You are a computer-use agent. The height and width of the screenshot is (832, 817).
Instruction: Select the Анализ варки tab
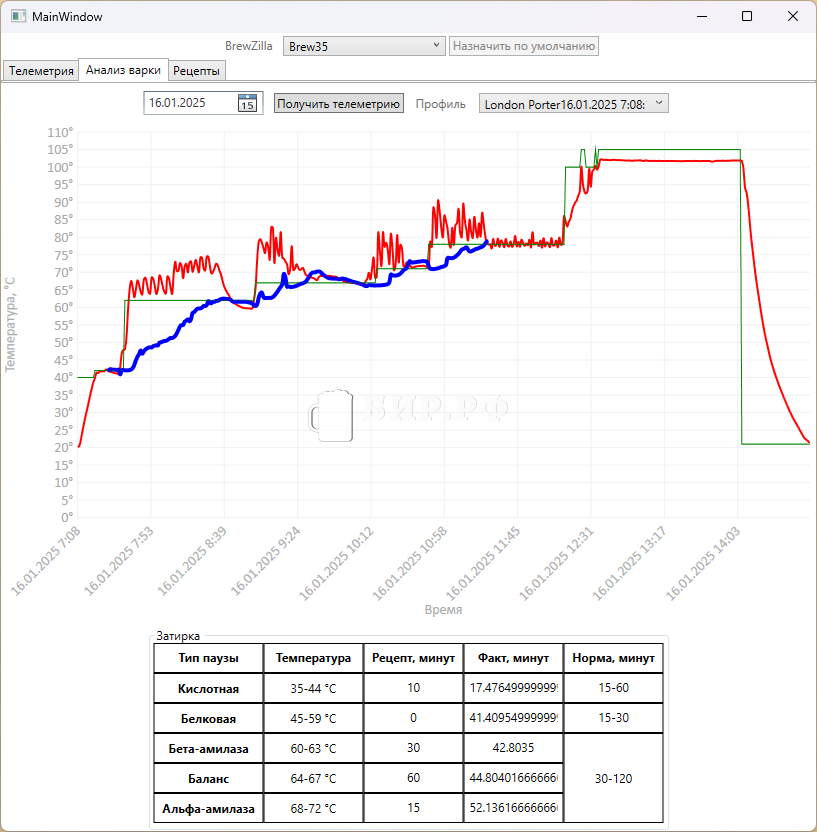[123, 70]
